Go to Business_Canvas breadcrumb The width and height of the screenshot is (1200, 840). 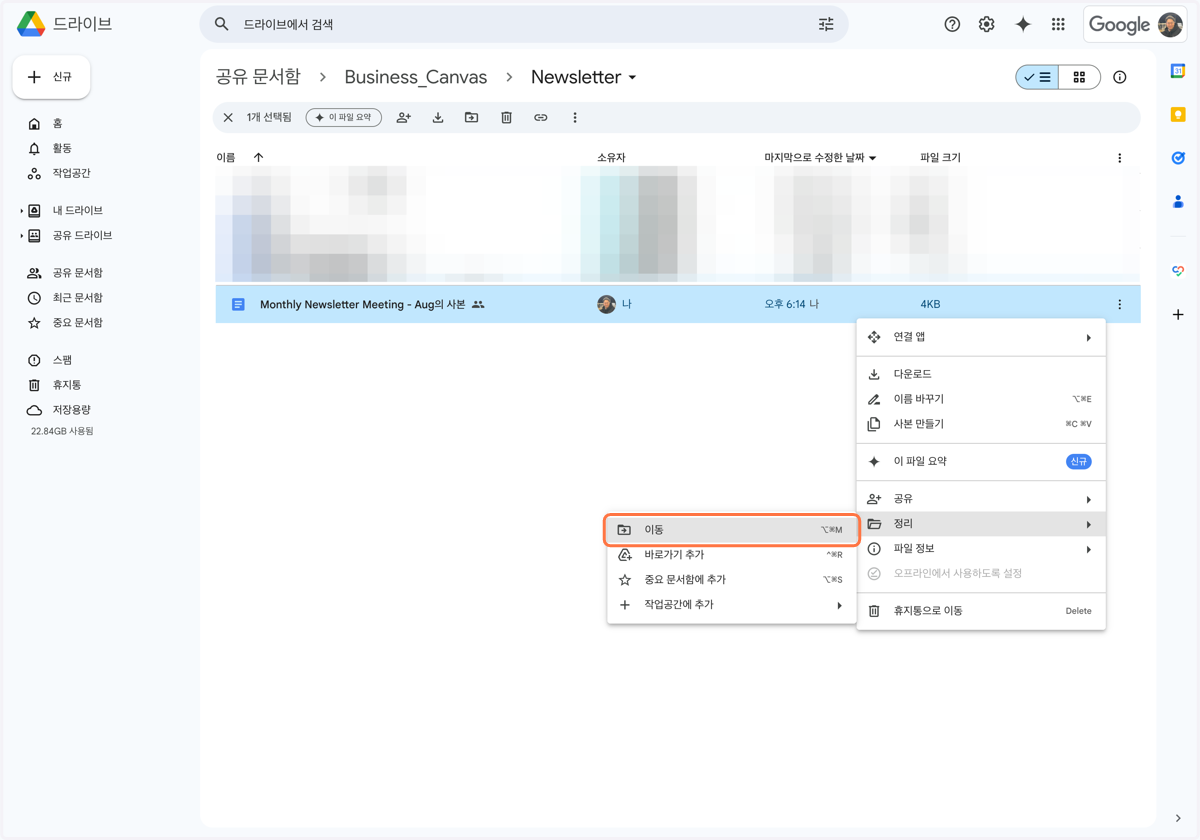pos(416,77)
